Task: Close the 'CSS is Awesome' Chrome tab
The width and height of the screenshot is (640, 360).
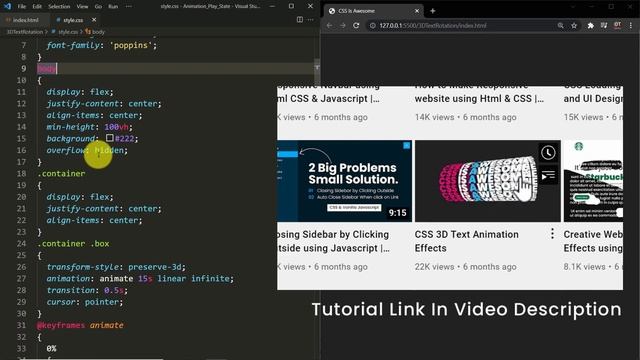Action: point(417,11)
